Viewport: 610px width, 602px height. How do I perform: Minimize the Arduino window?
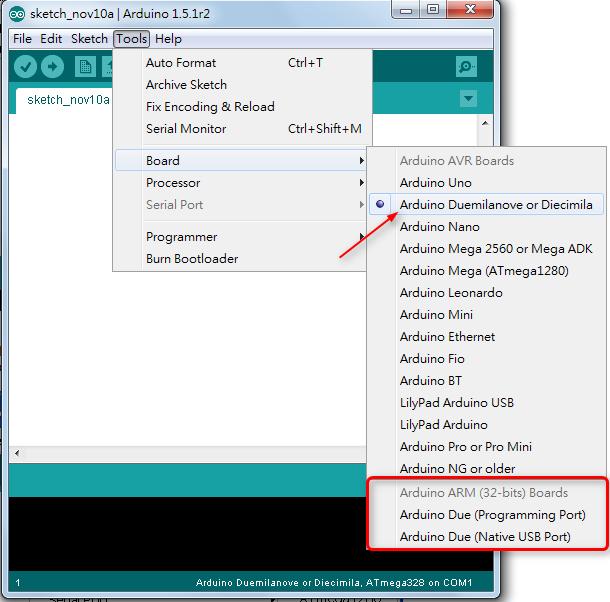(x=406, y=10)
